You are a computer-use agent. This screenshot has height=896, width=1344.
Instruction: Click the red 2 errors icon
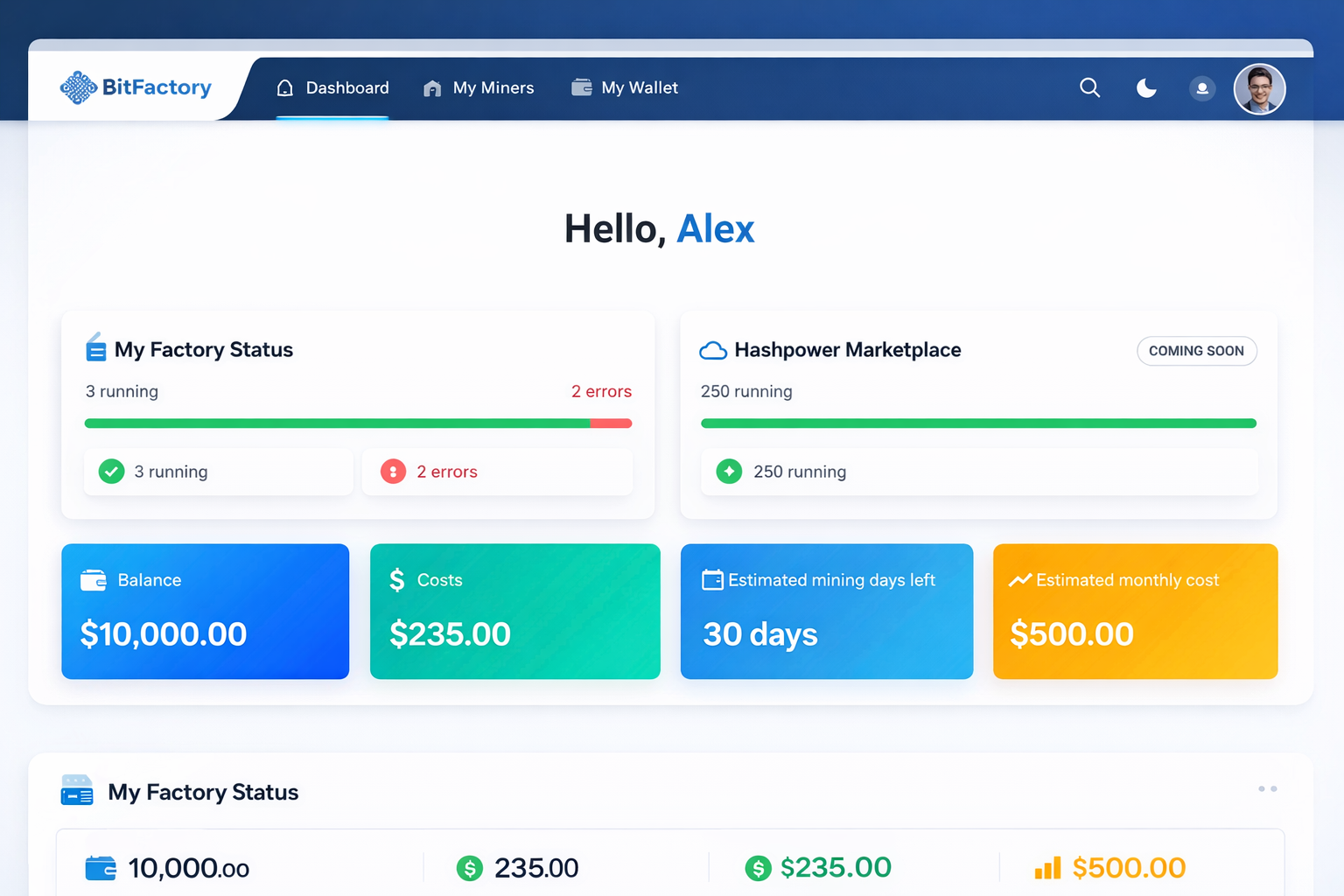[x=393, y=472]
